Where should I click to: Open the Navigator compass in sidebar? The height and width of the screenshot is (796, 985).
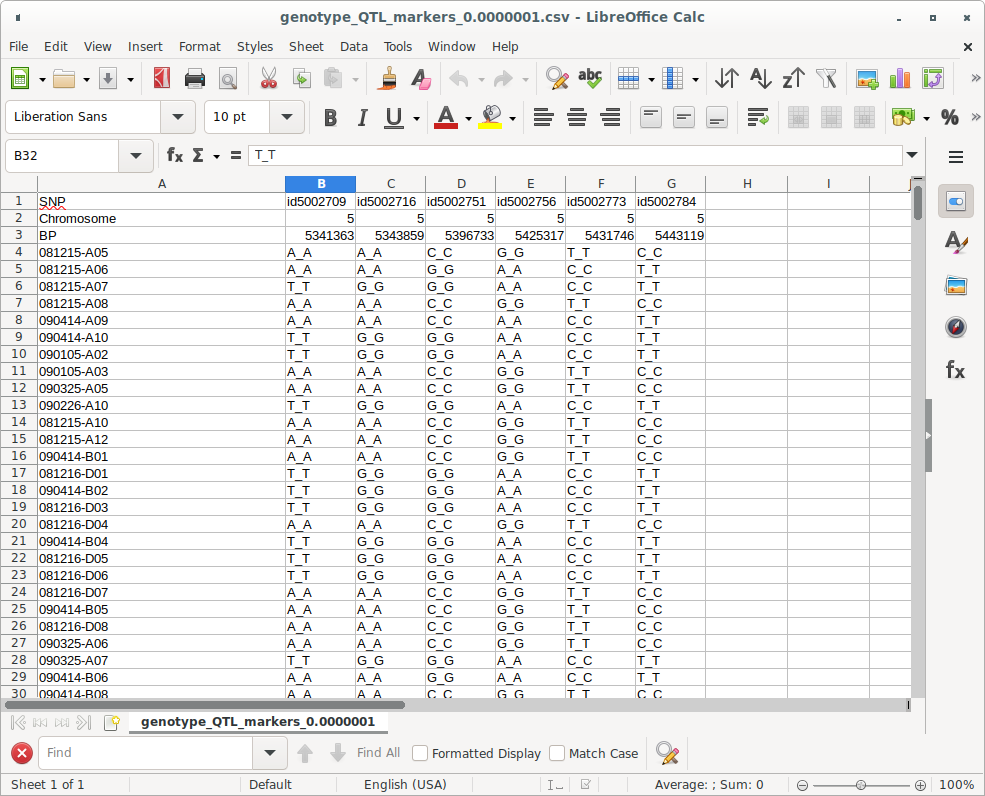pyautogui.click(x=955, y=328)
